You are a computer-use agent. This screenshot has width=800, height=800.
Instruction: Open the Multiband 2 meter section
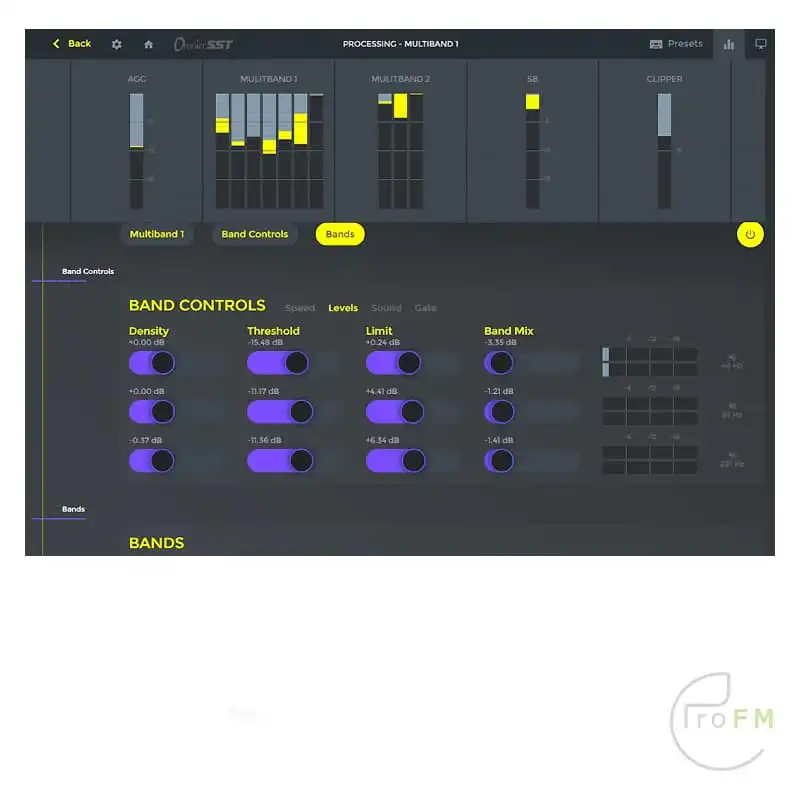(x=400, y=140)
